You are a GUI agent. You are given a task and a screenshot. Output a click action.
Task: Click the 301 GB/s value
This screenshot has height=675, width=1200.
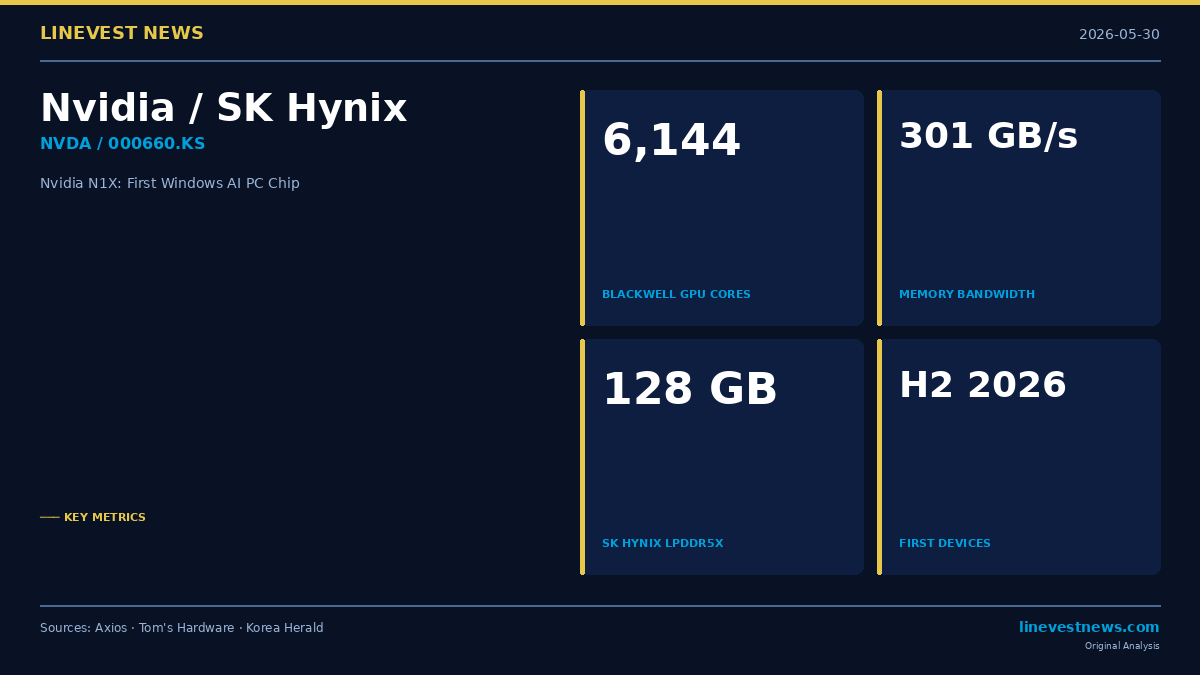point(988,137)
